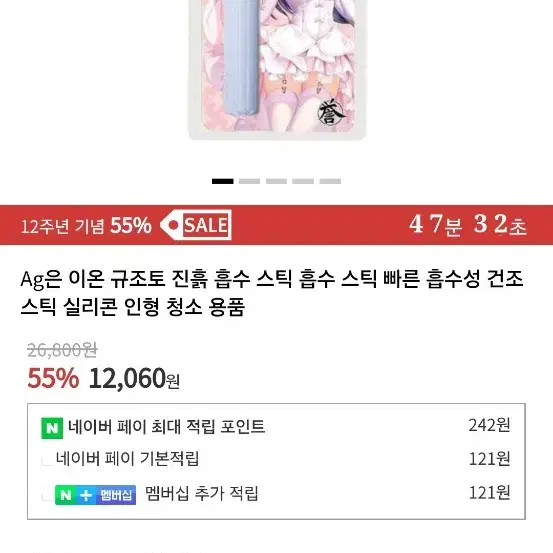Click the 242원 max points value

pos(490,425)
